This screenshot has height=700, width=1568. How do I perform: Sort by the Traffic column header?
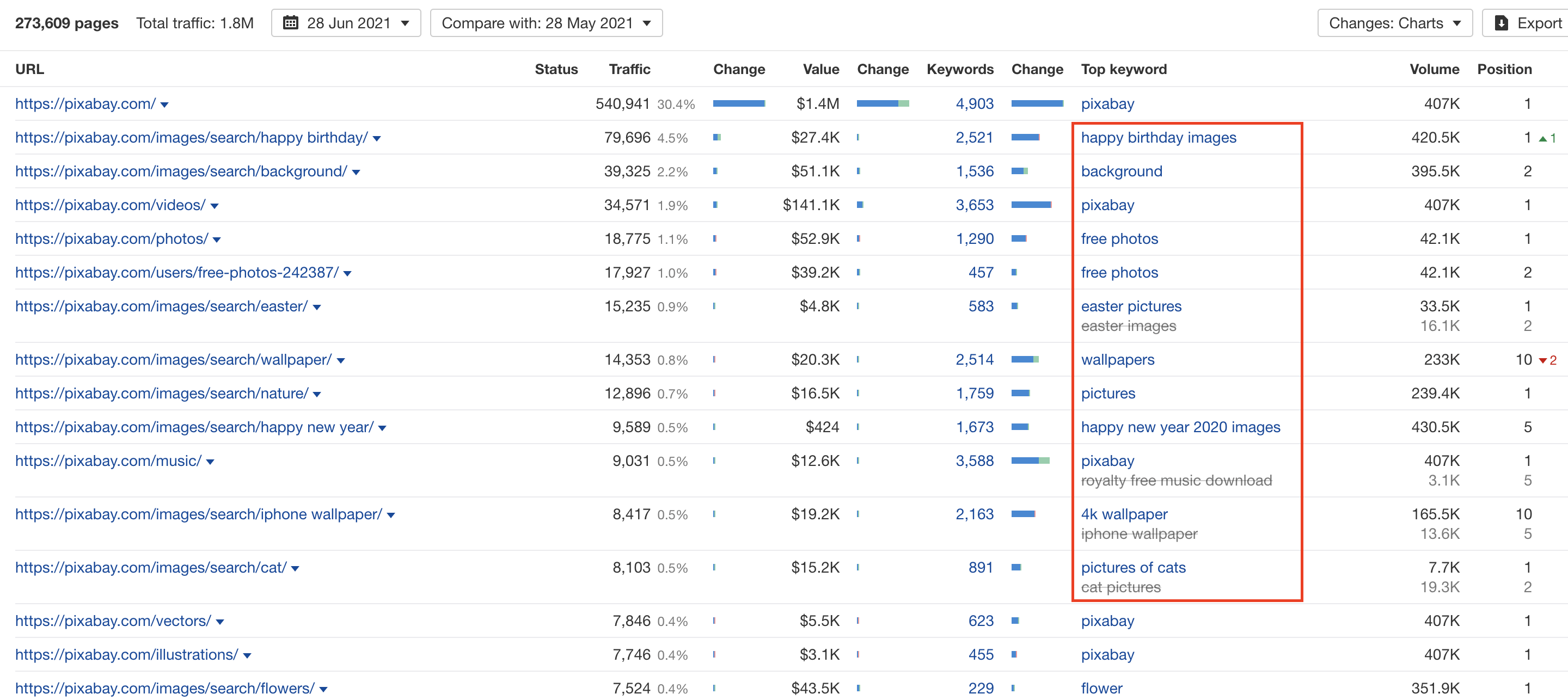629,69
